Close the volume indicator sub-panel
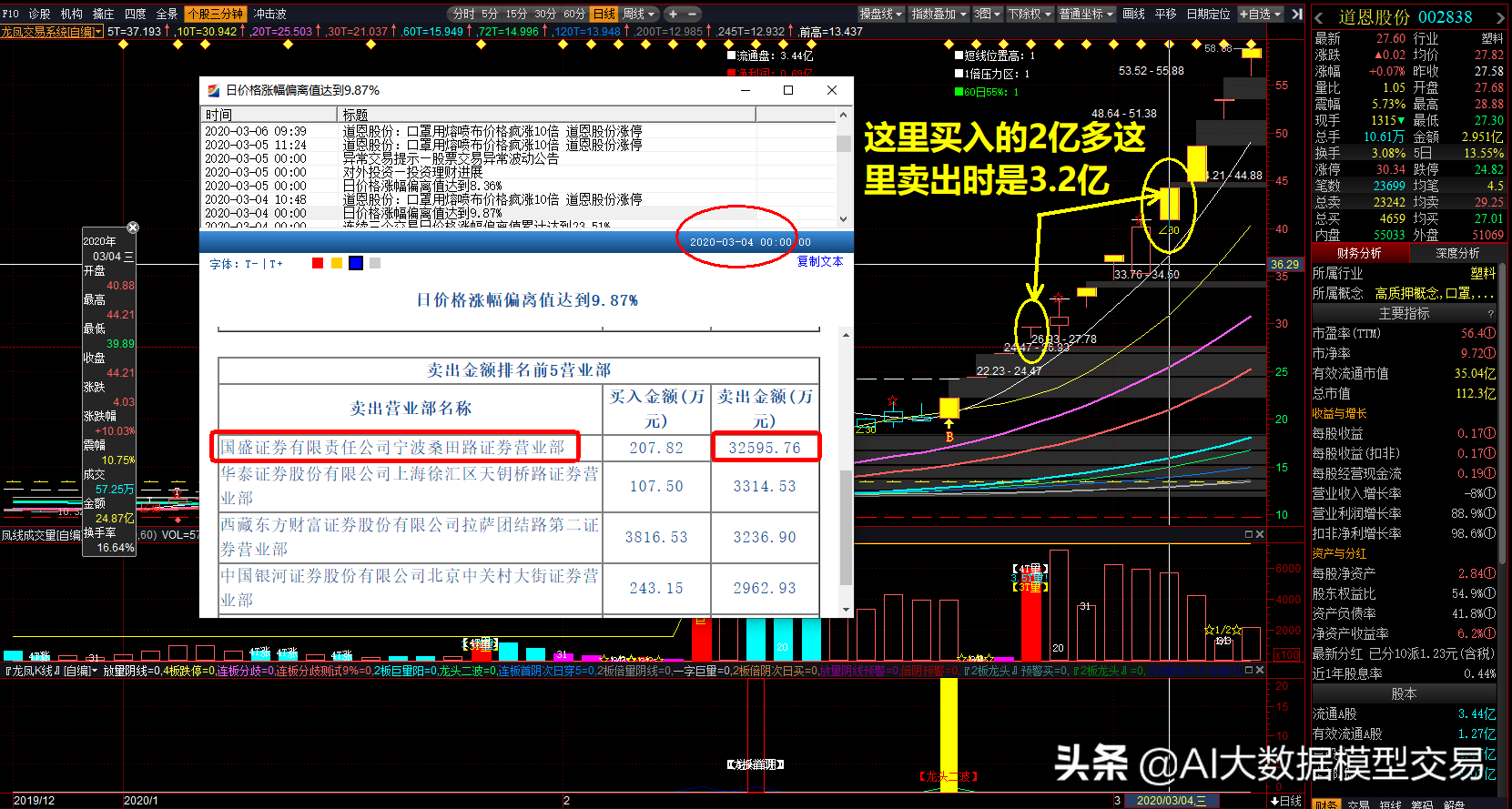 click(1259, 534)
